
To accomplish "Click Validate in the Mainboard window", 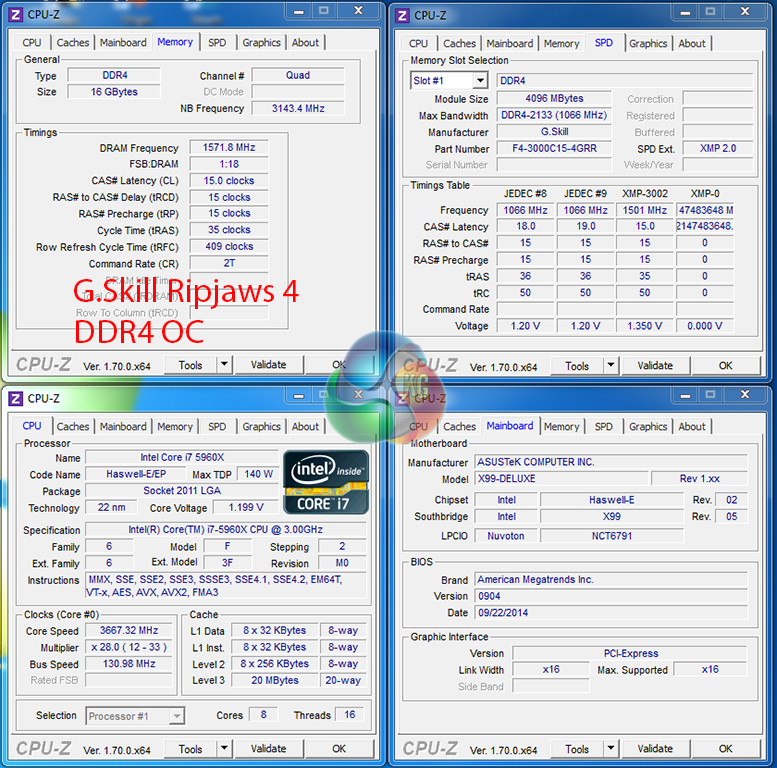I will (x=655, y=748).
